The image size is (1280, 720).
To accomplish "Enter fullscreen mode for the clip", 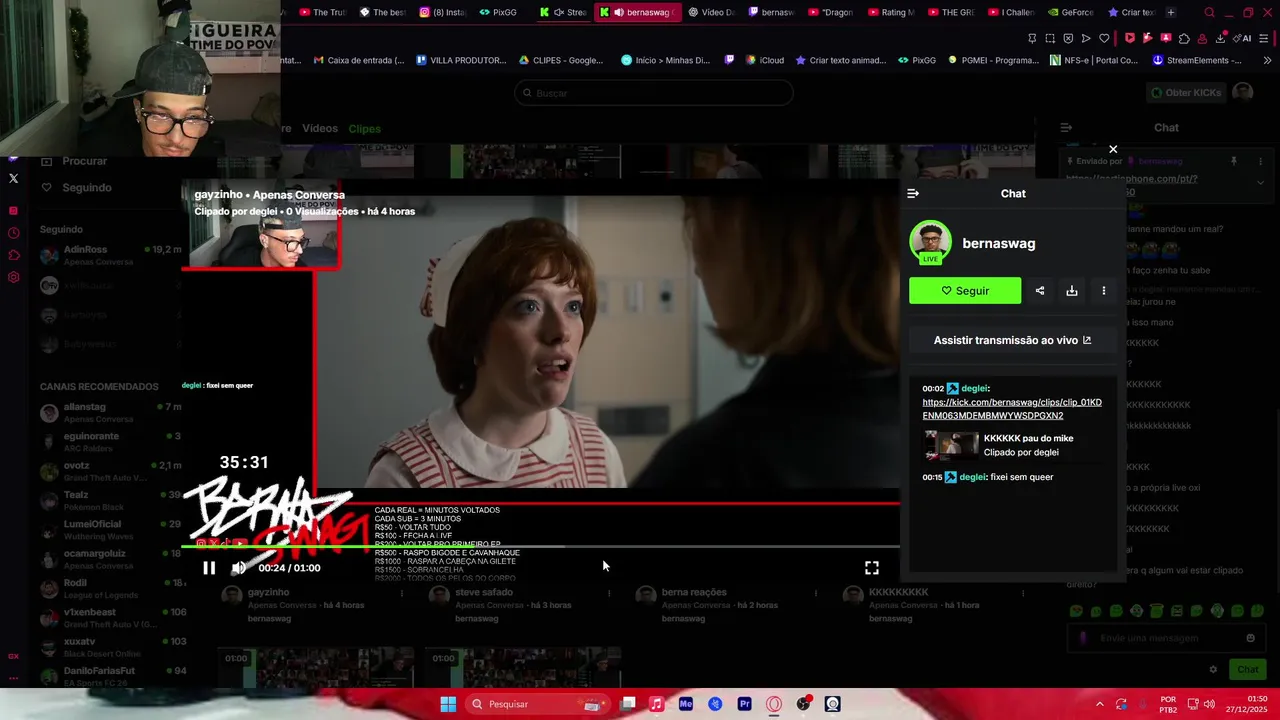I will 872,568.
